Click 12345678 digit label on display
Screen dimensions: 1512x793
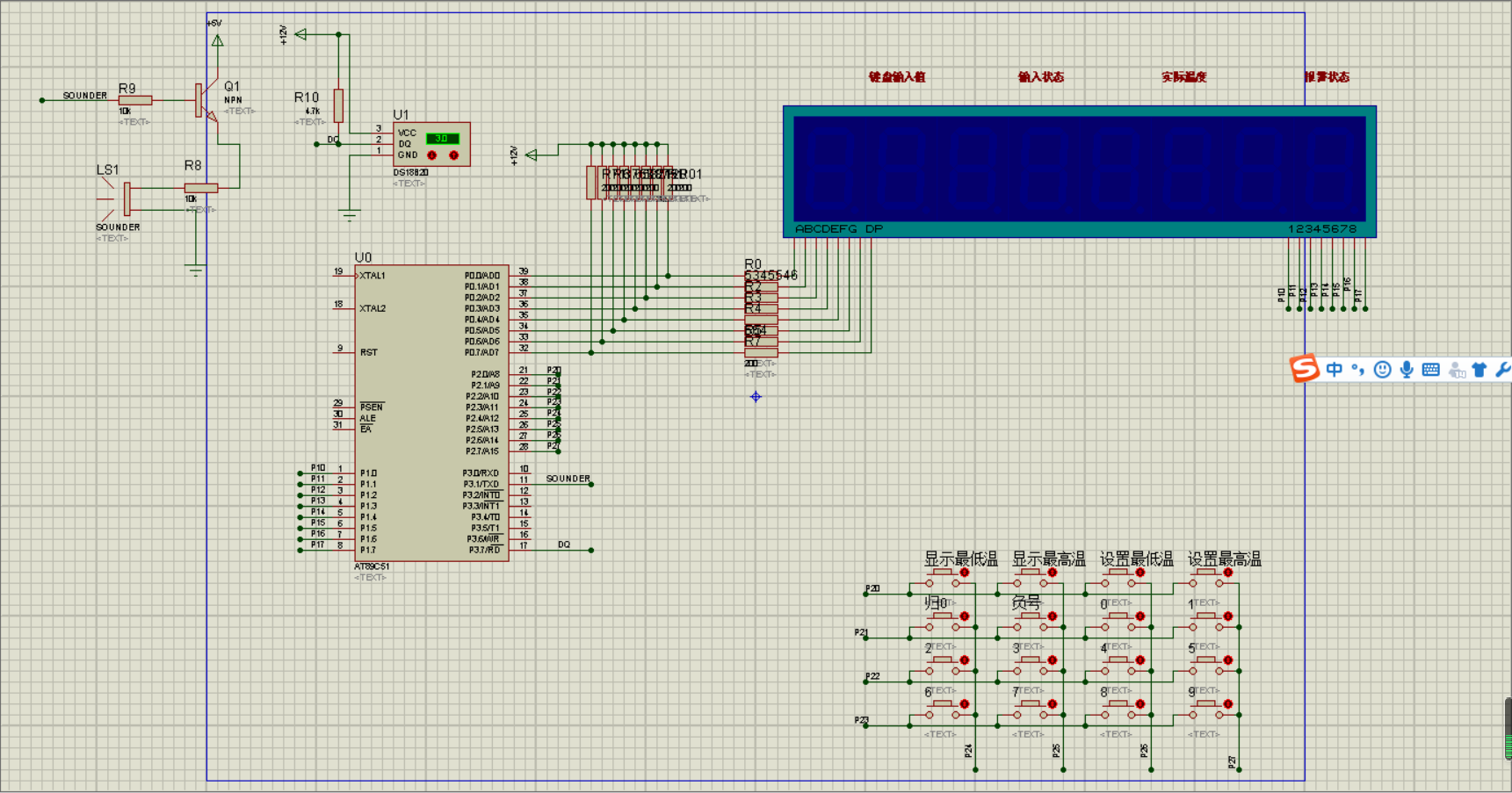coord(1322,229)
